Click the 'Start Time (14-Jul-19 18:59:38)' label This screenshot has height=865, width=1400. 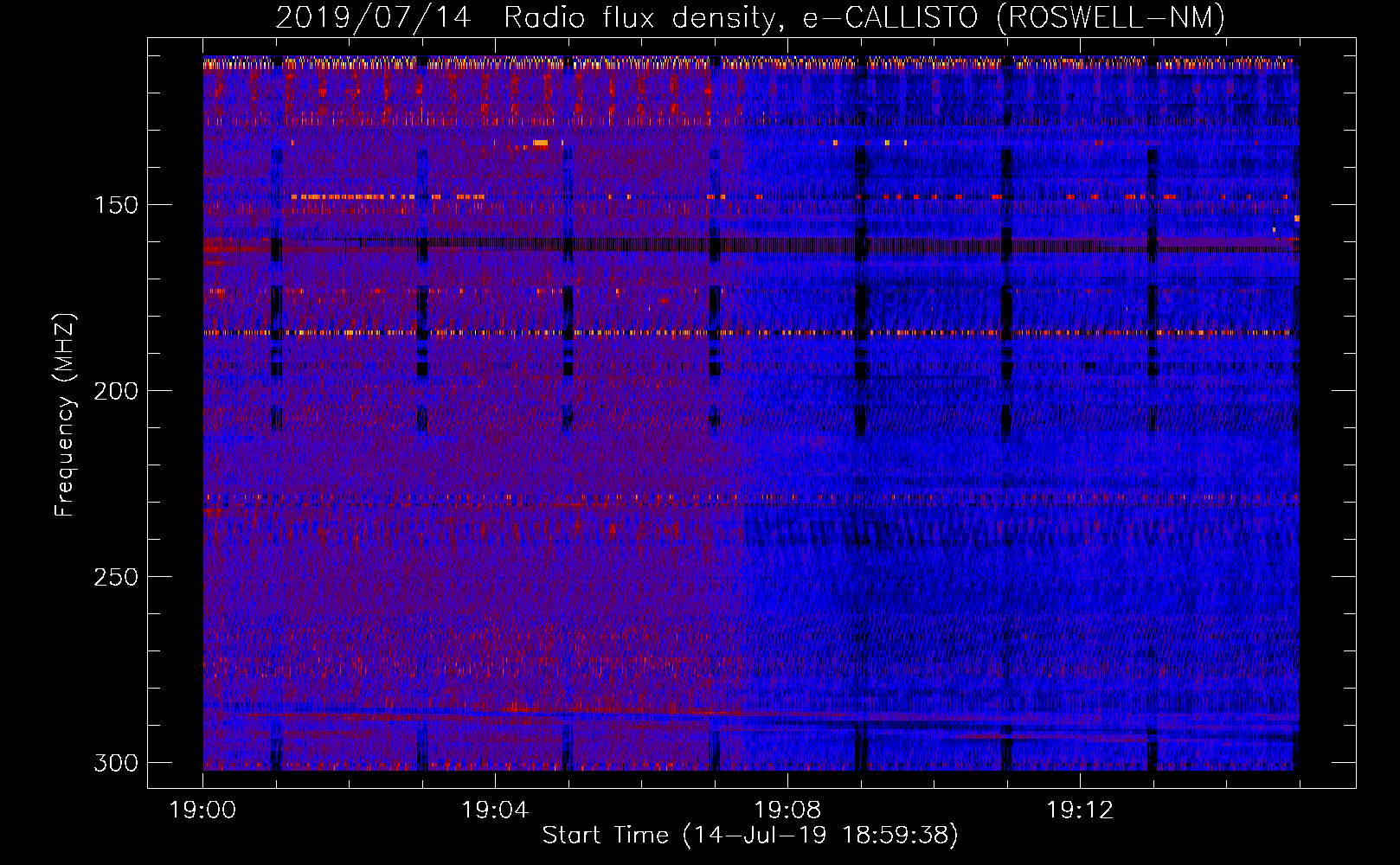click(750, 836)
